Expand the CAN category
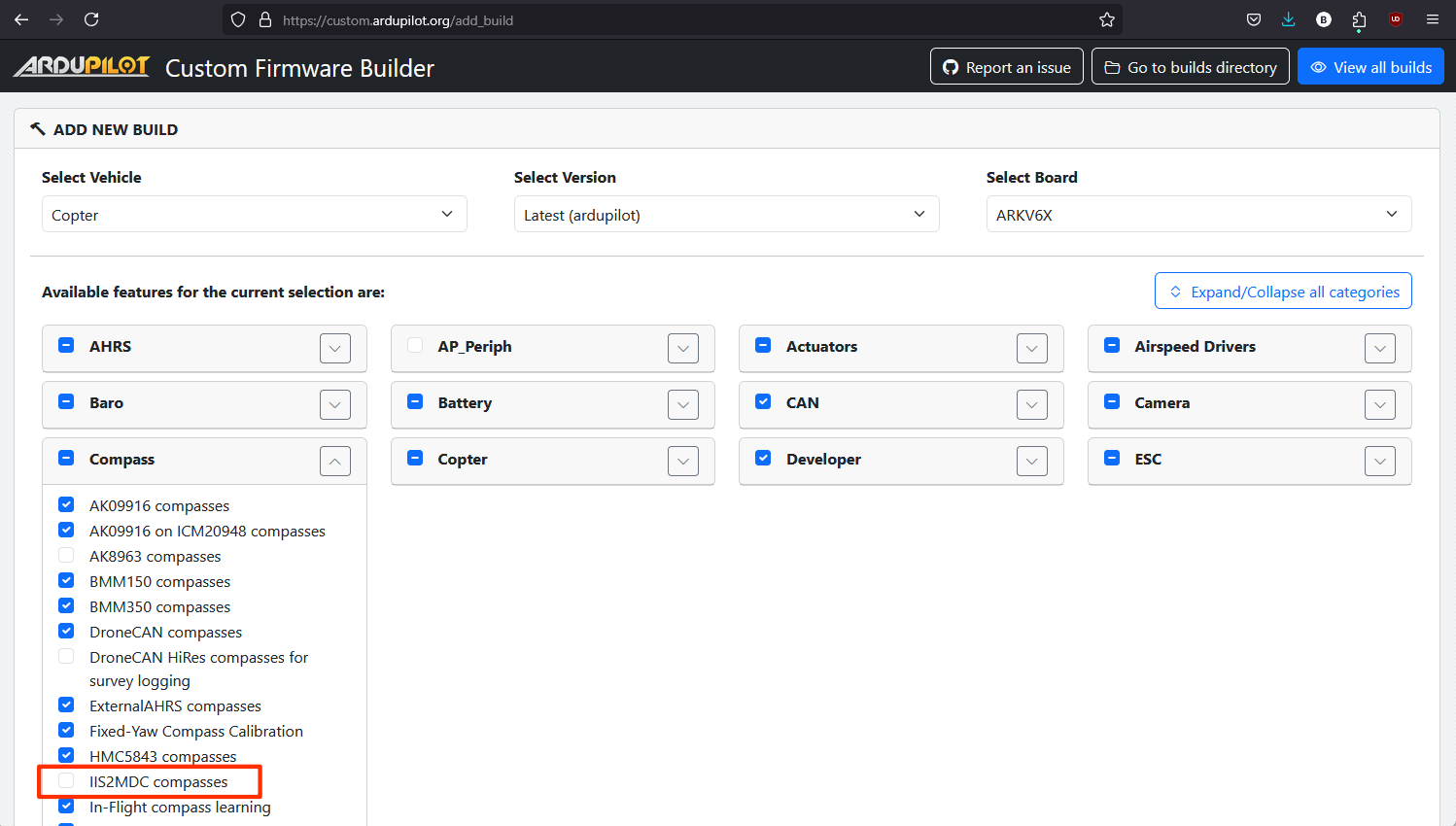Screen dimensions: 1456x826 (x=1032, y=404)
